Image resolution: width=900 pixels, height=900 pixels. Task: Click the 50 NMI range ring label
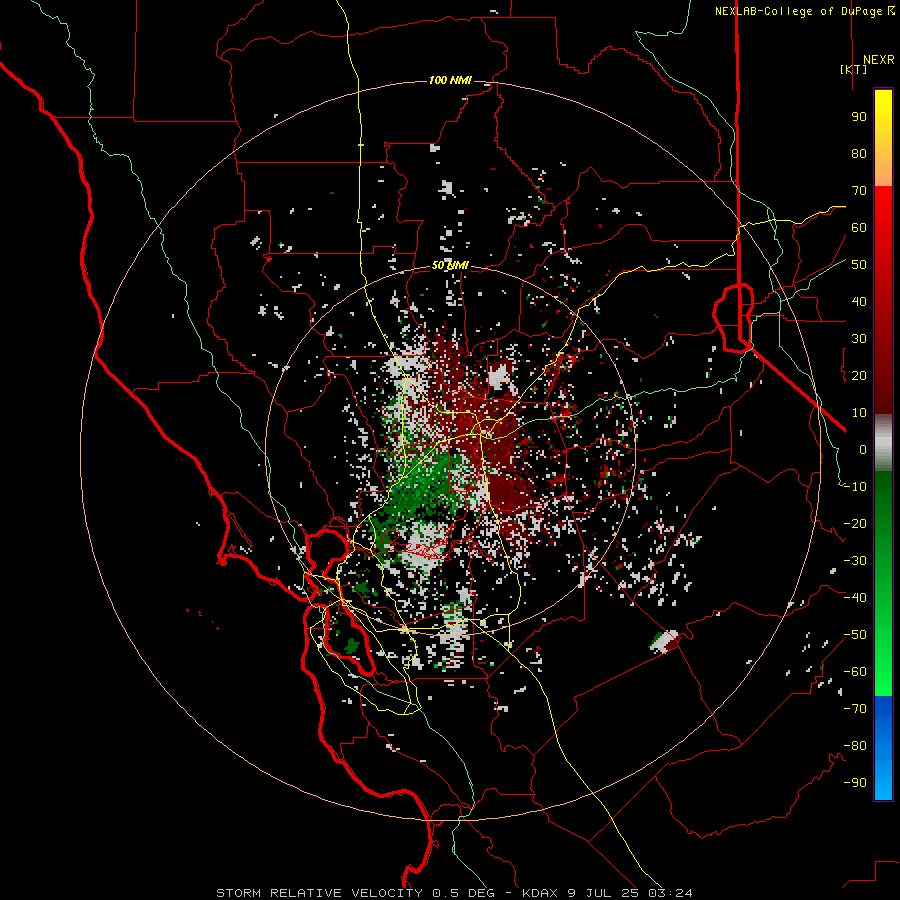tap(450, 265)
